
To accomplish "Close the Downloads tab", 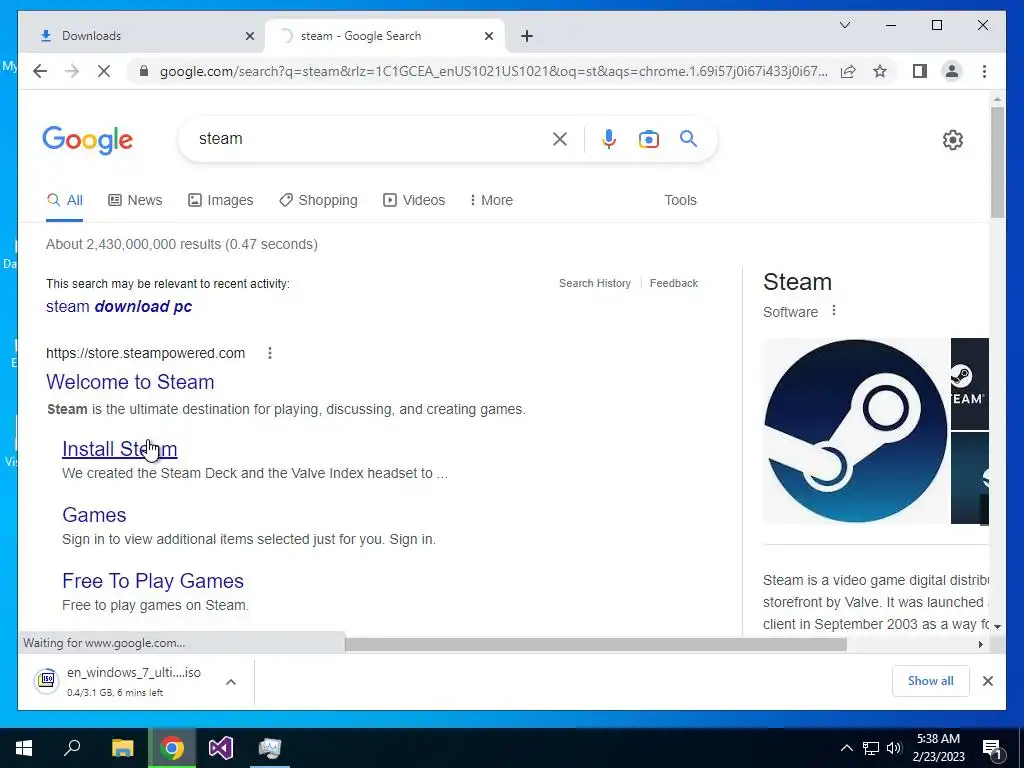I will (x=249, y=36).
